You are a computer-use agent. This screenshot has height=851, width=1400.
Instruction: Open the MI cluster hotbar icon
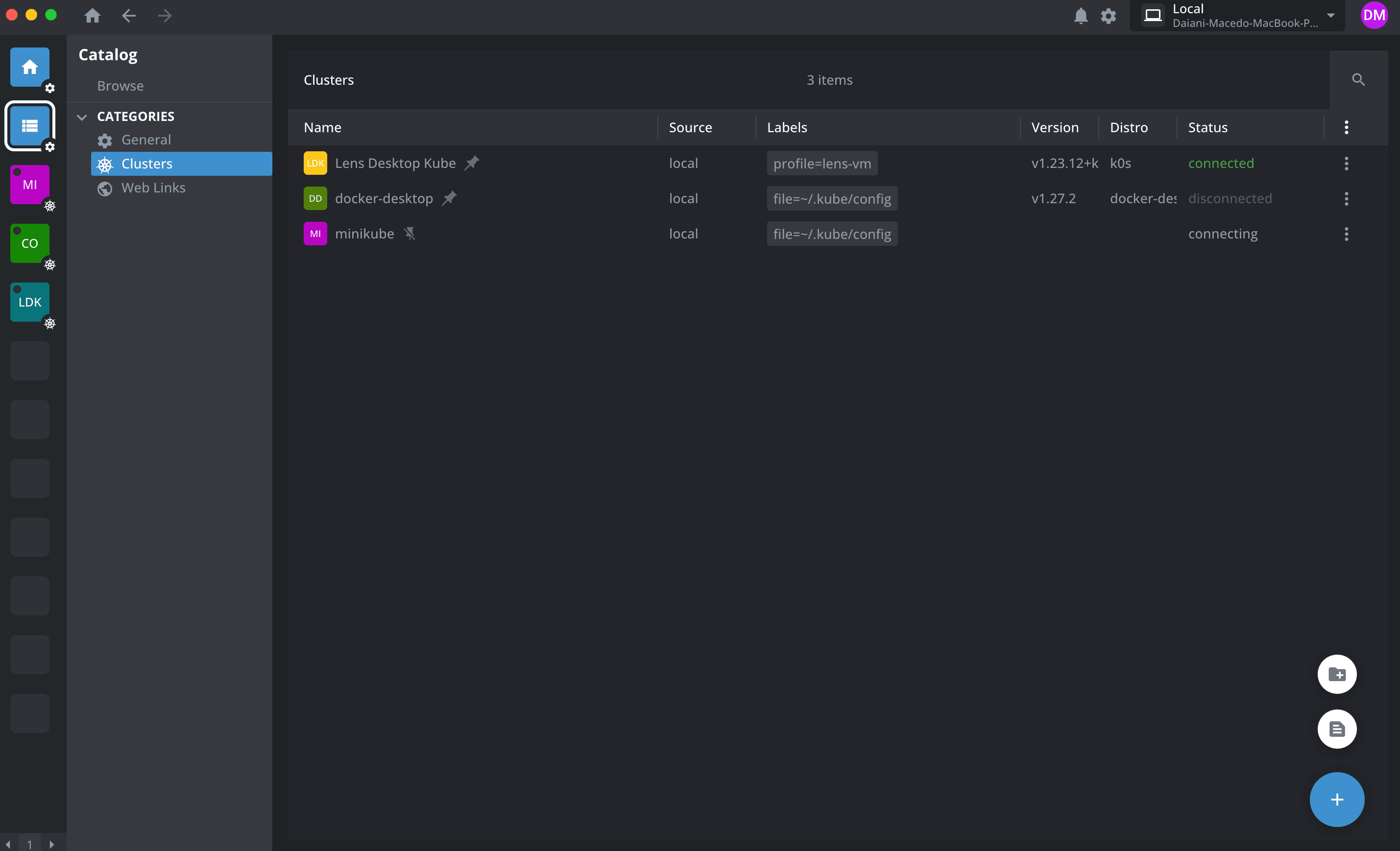click(29, 185)
